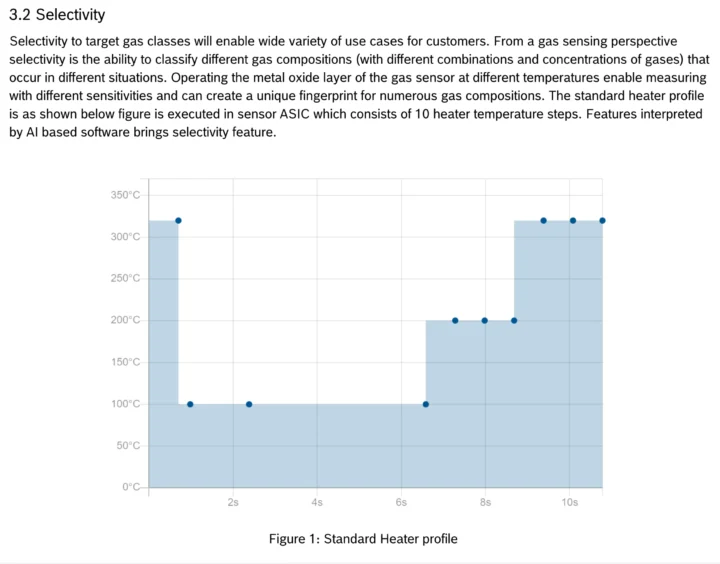Select the first 320°C point after the final step
The image size is (720, 564).
pos(543,220)
